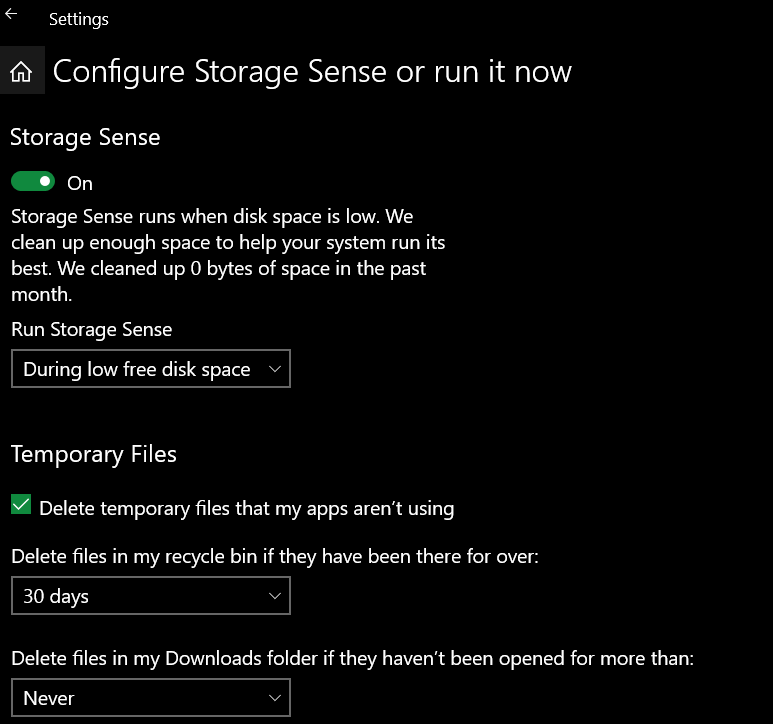The image size is (773, 724).
Task: Click the "Temporary Files" section heading
Action: pyautogui.click(x=94, y=454)
